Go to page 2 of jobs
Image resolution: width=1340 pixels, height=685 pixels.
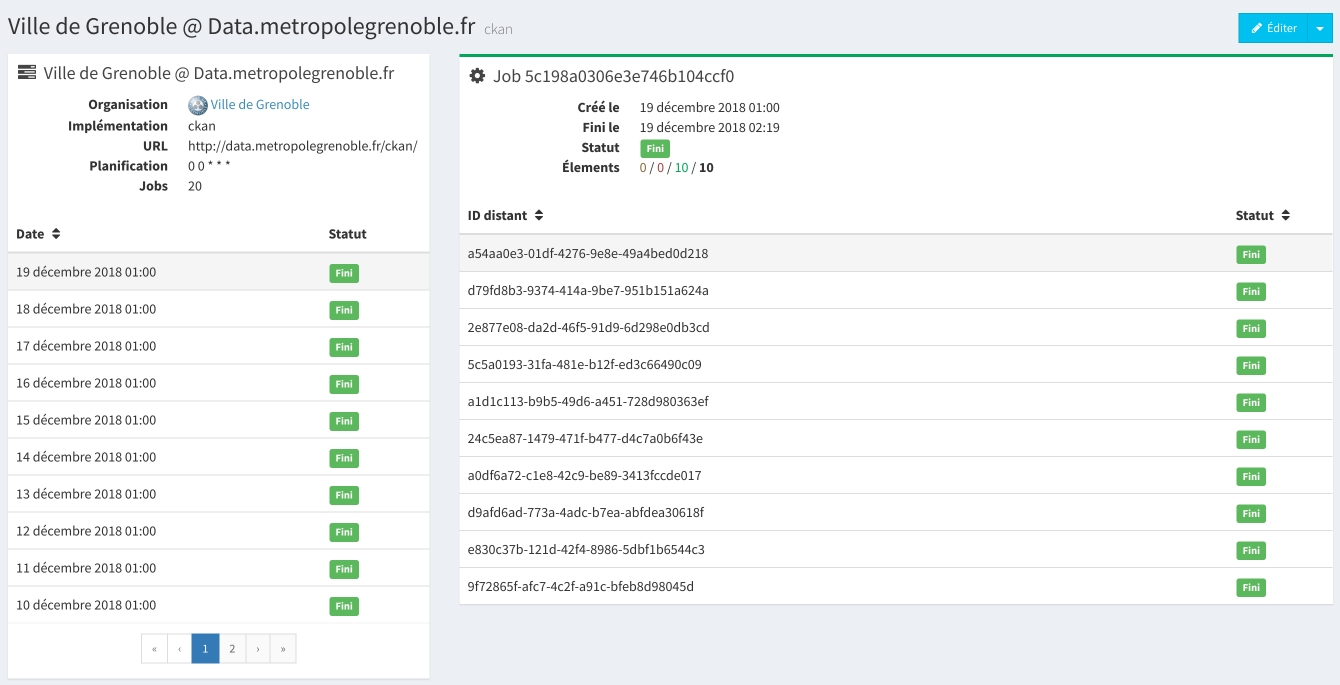pos(232,649)
